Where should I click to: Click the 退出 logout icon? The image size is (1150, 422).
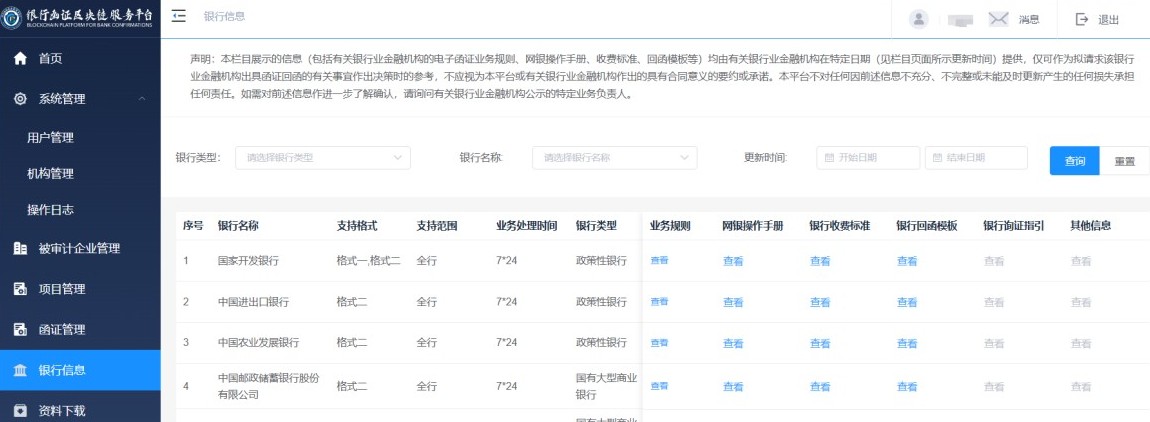[1081, 19]
